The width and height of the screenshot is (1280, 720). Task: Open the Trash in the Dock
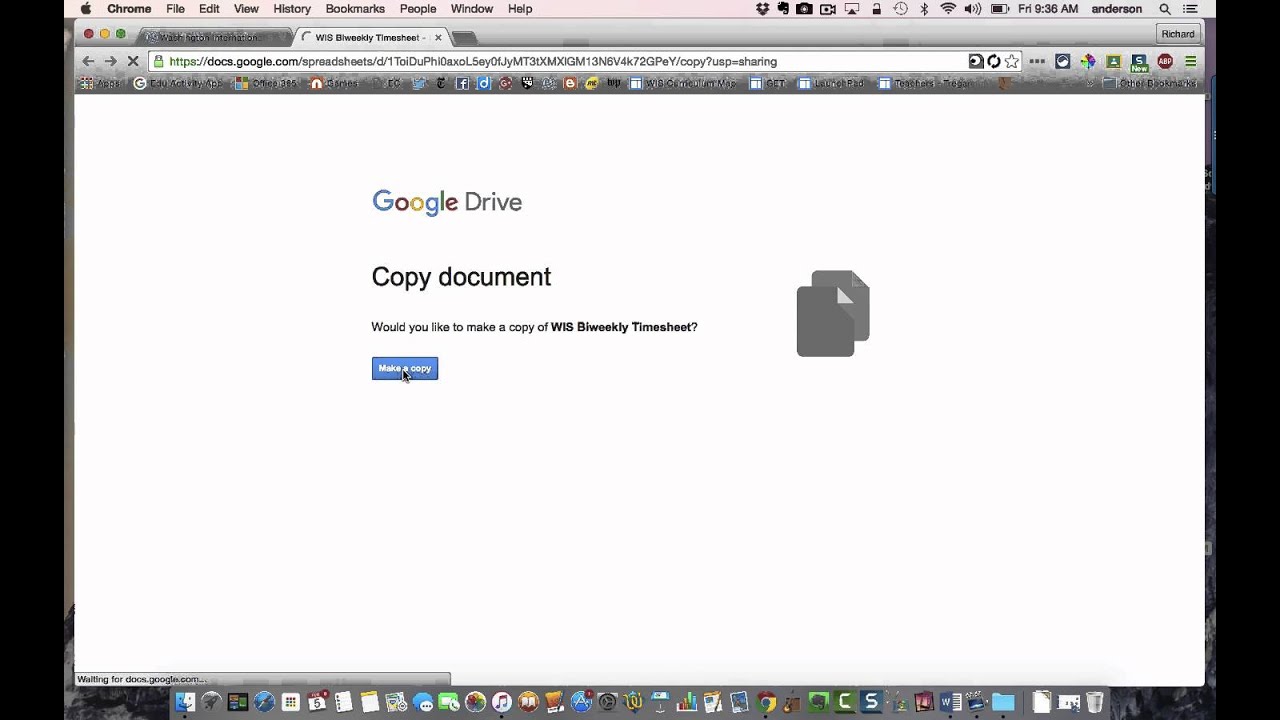(1095, 702)
